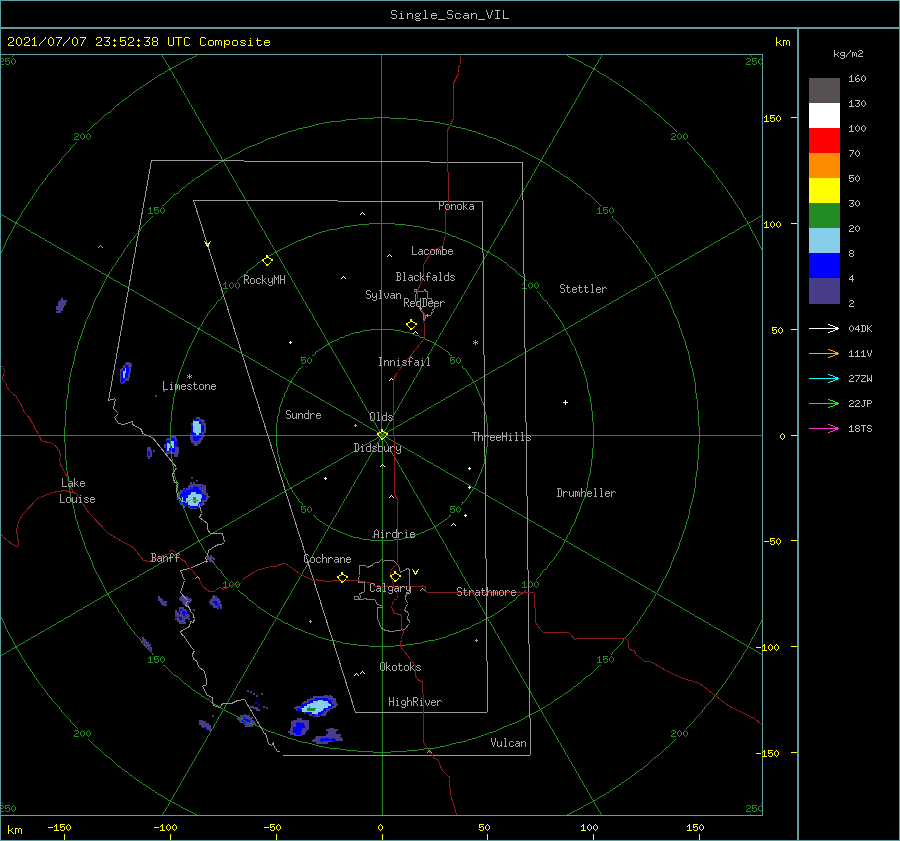Click the Sylvan label

coord(383,295)
